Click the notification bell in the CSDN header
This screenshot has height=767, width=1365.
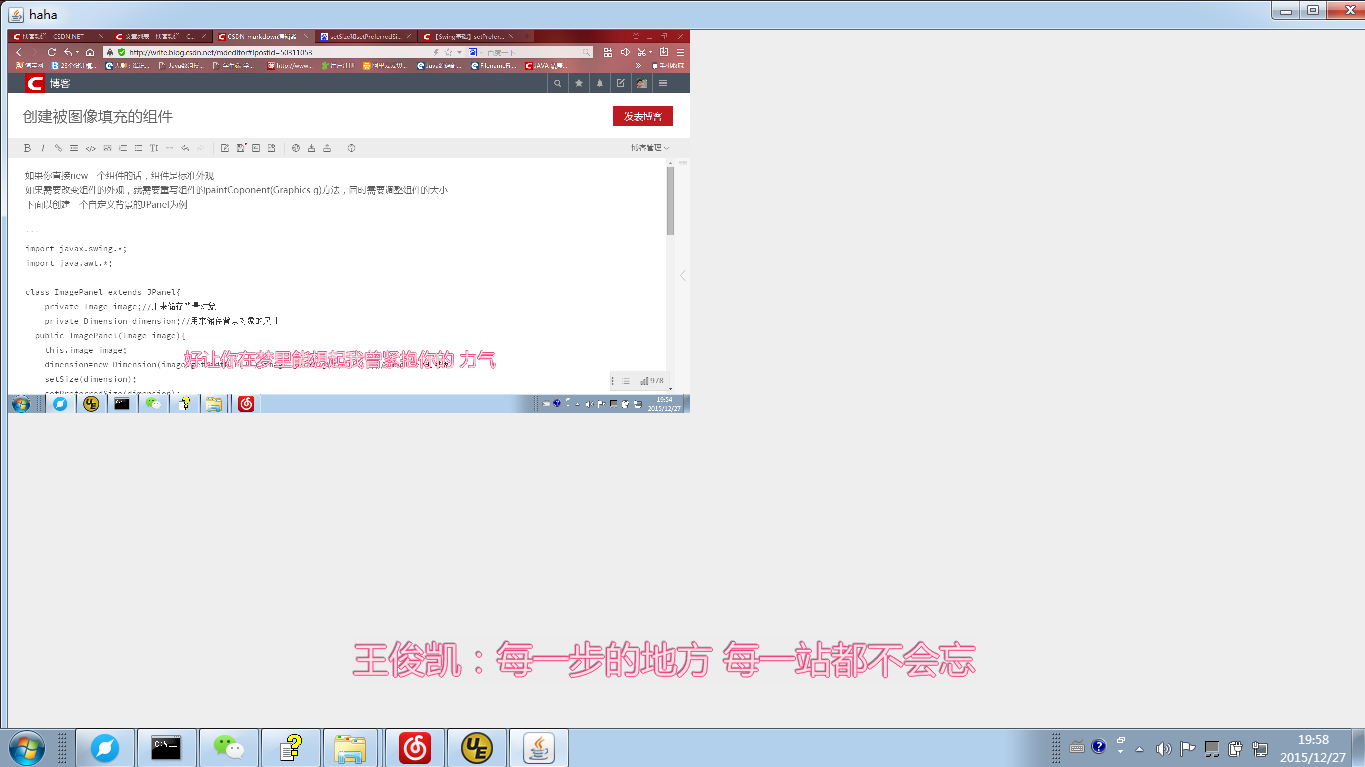pos(600,83)
